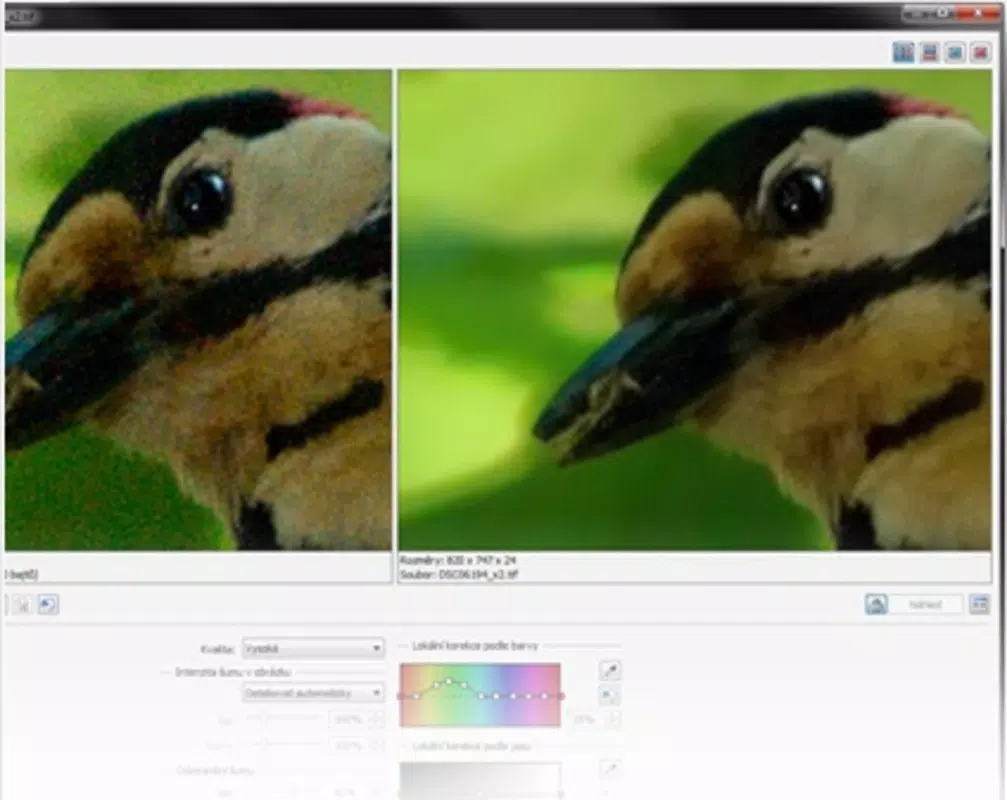The width and height of the screenshot is (1007, 800).
Task: Select single blue preview layout icon
Action: (955, 53)
